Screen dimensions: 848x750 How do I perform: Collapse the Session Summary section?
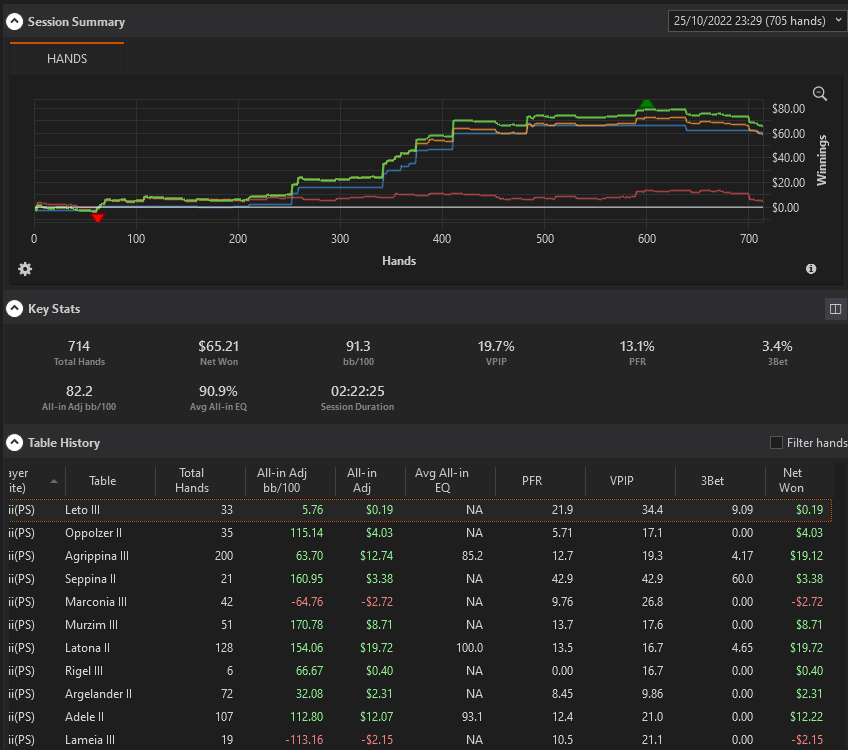pyautogui.click(x=15, y=22)
